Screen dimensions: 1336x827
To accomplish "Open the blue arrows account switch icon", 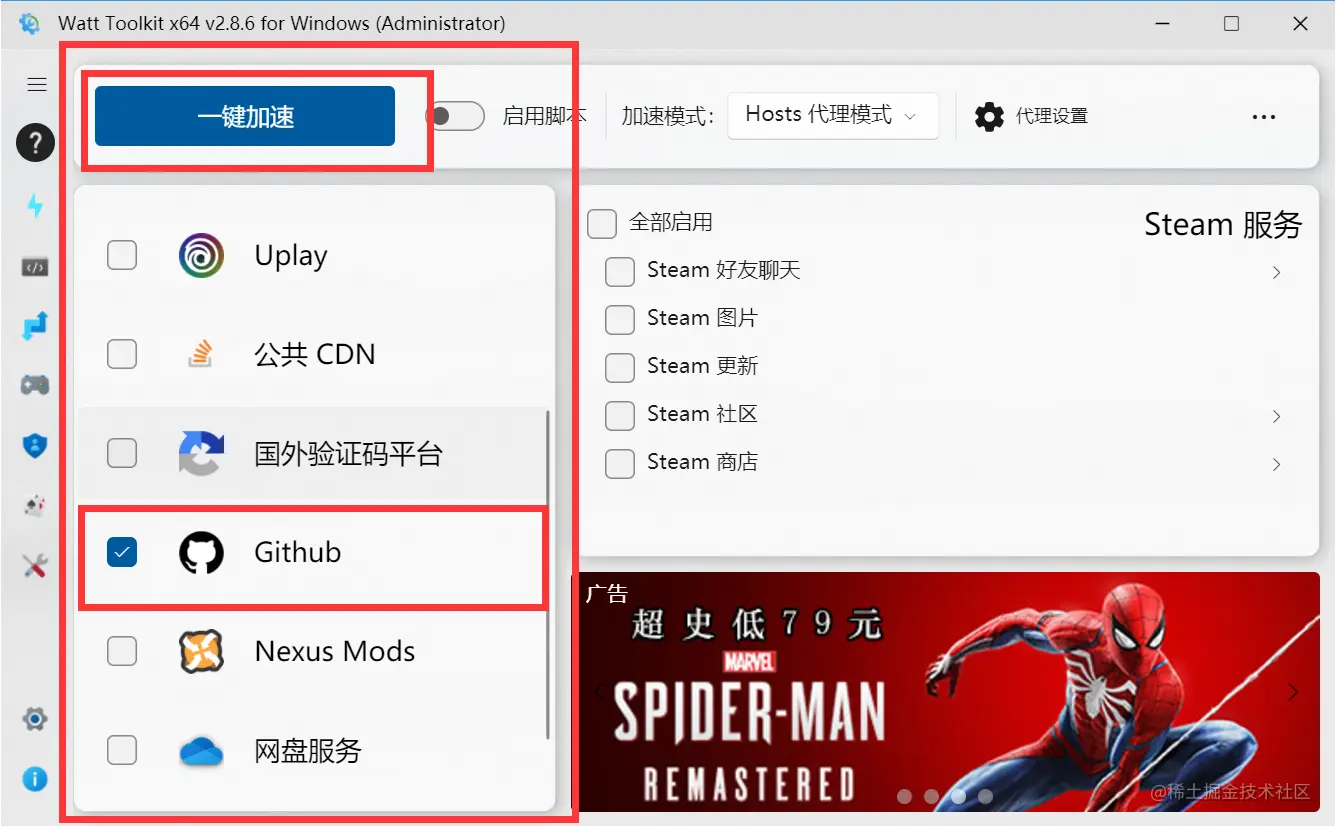I will tap(35, 326).
